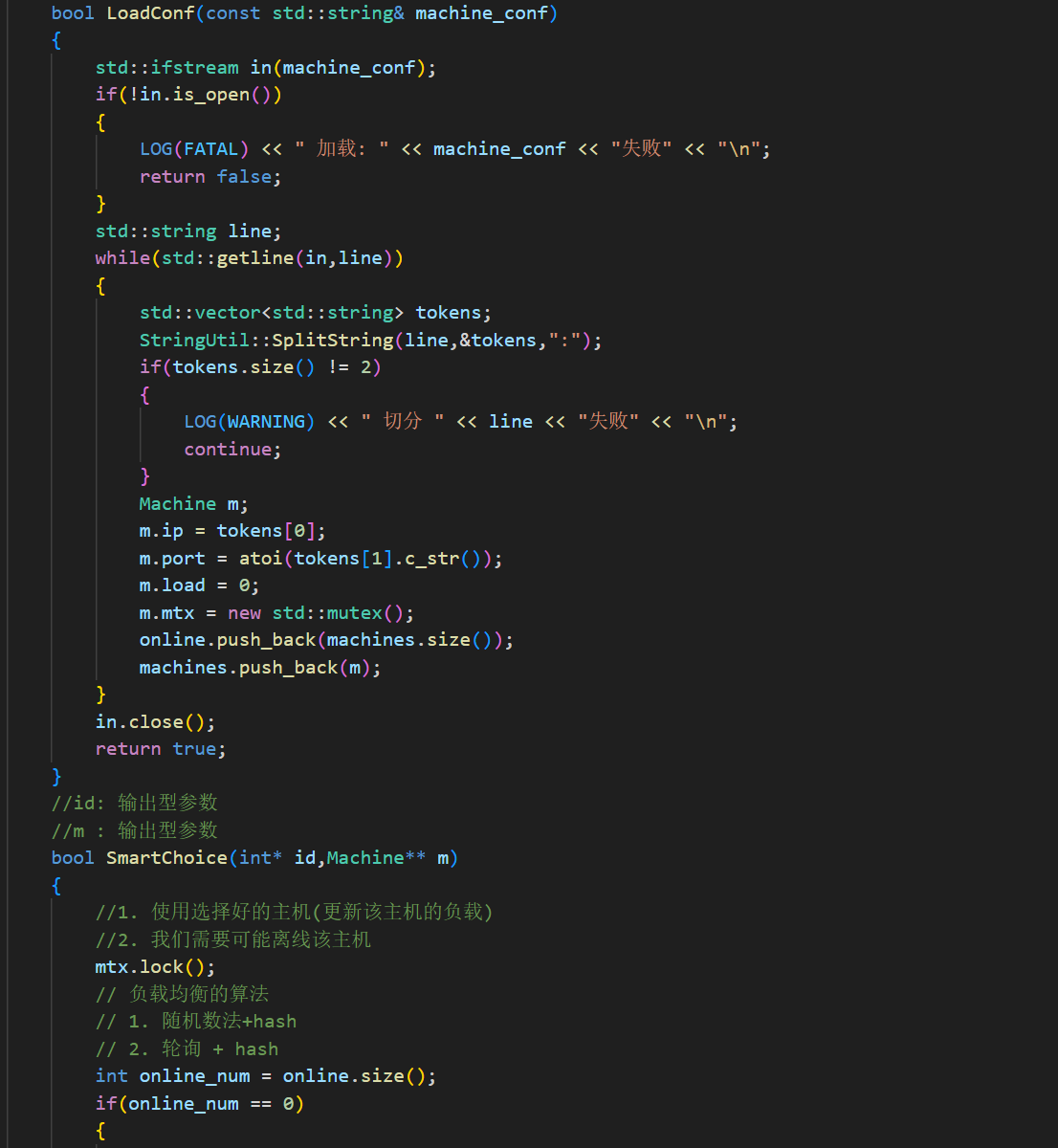Click the "切分" string in the WARNING log

click(402, 422)
